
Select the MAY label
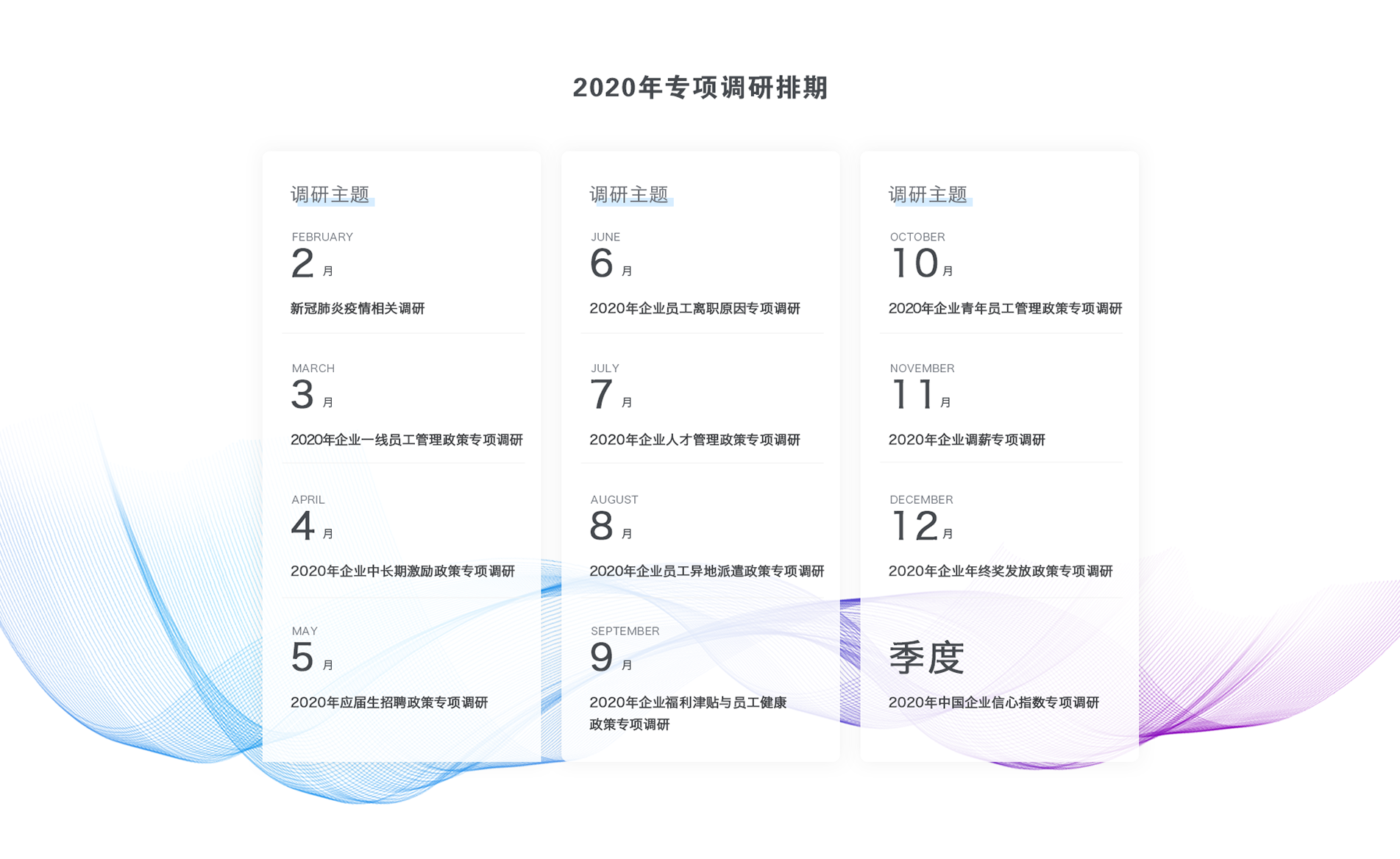[305, 631]
